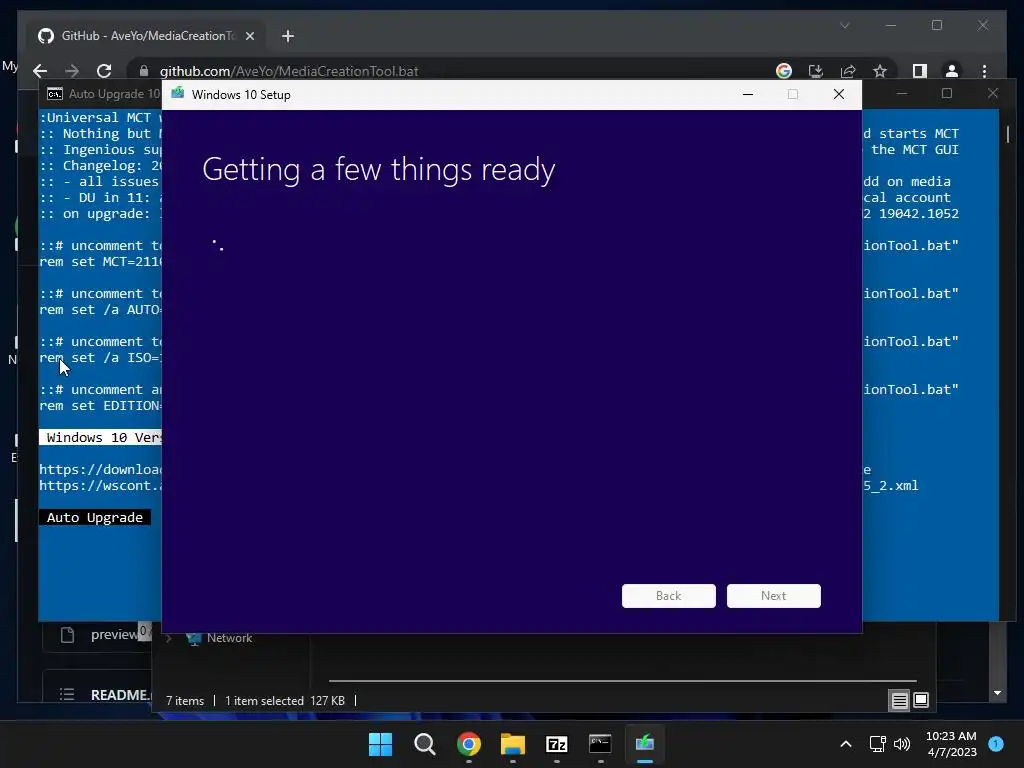This screenshot has height=768, width=1024.
Task: Open network status tray icon
Action: pyautogui.click(x=878, y=744)
